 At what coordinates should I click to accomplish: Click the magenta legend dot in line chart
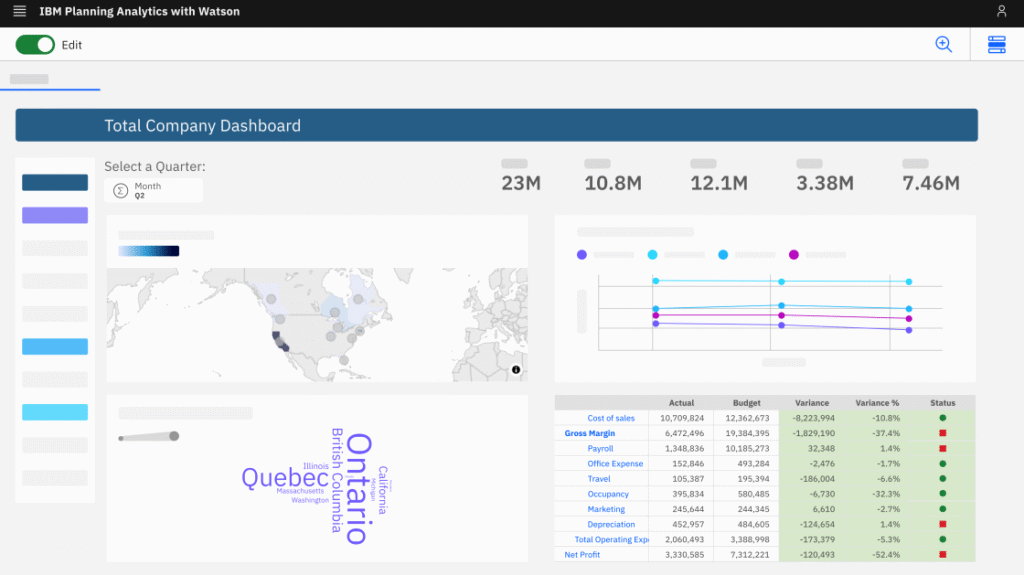coord(794,255)
